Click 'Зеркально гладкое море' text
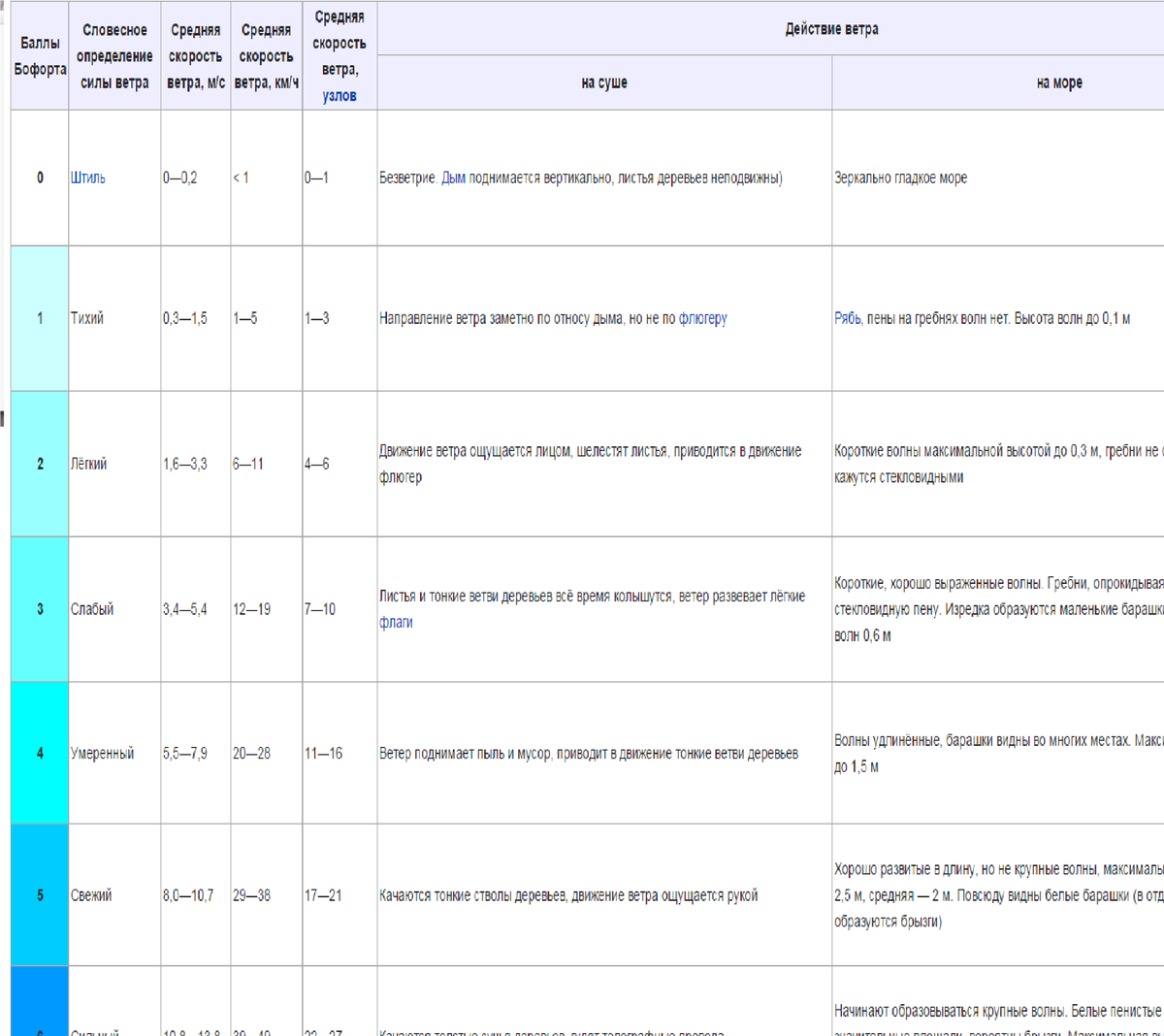The image size is (1164, 1036). coord(900,178)
